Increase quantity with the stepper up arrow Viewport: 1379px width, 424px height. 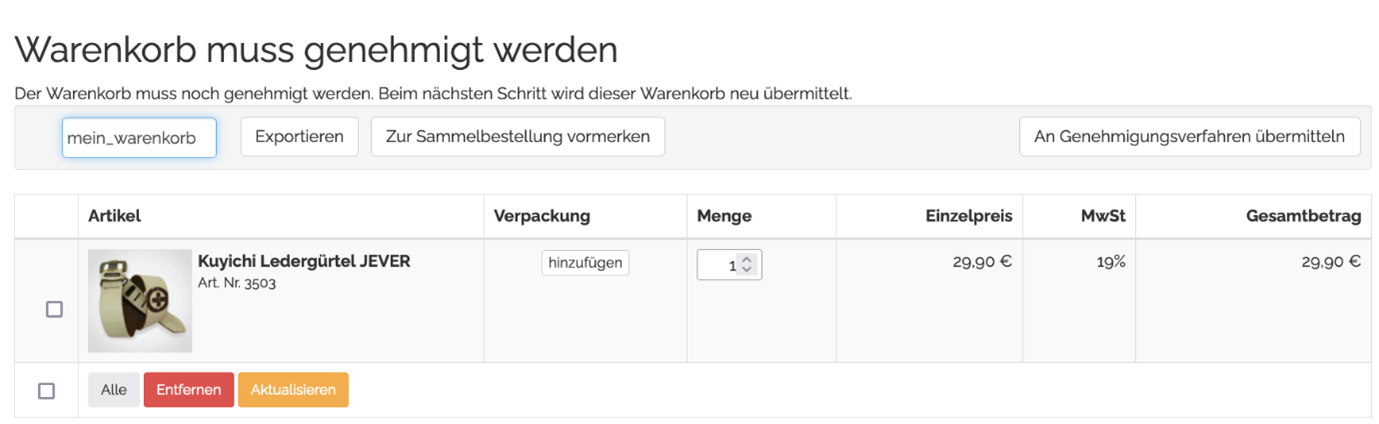(747, 259)
